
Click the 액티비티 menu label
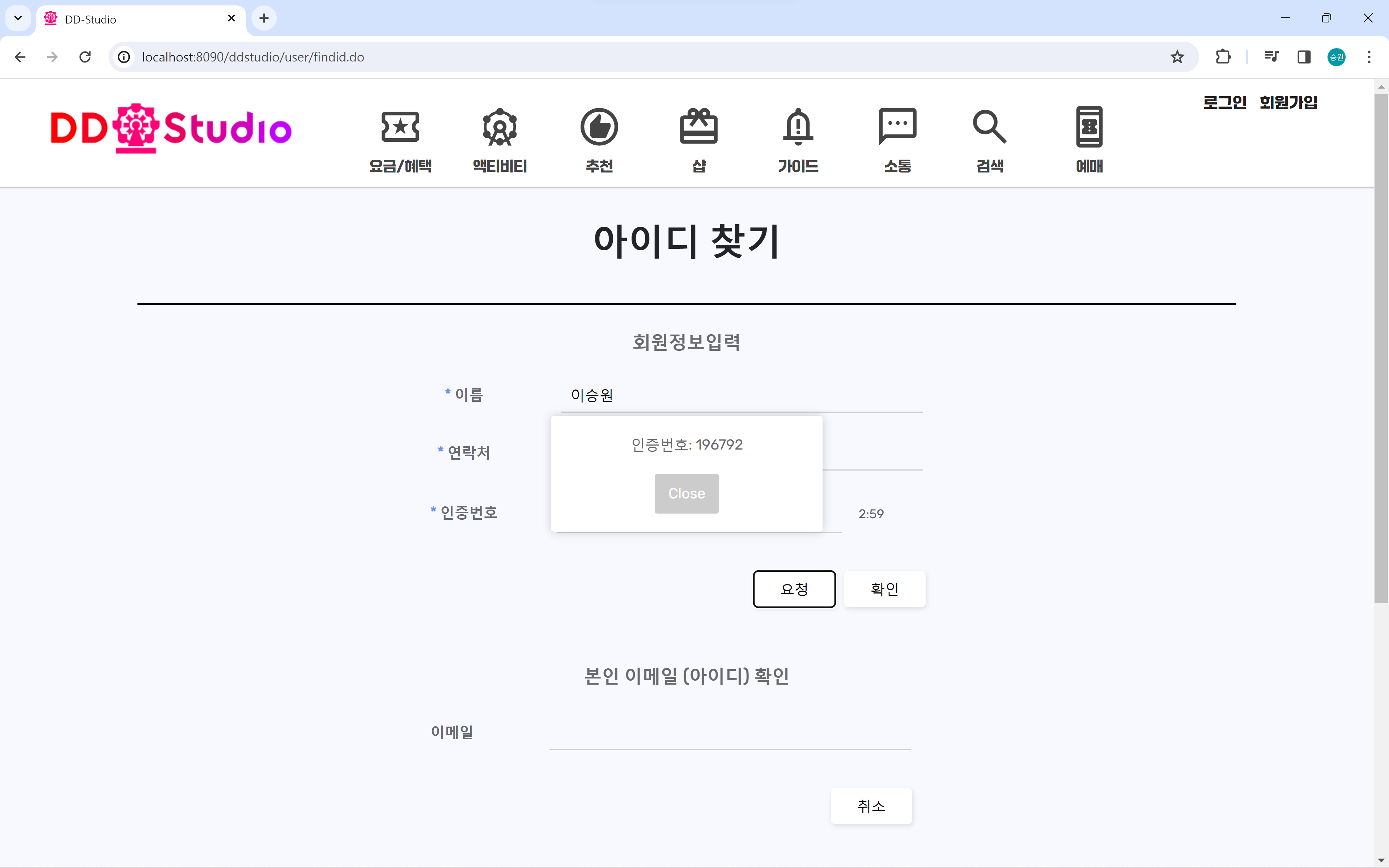(499, 166)
